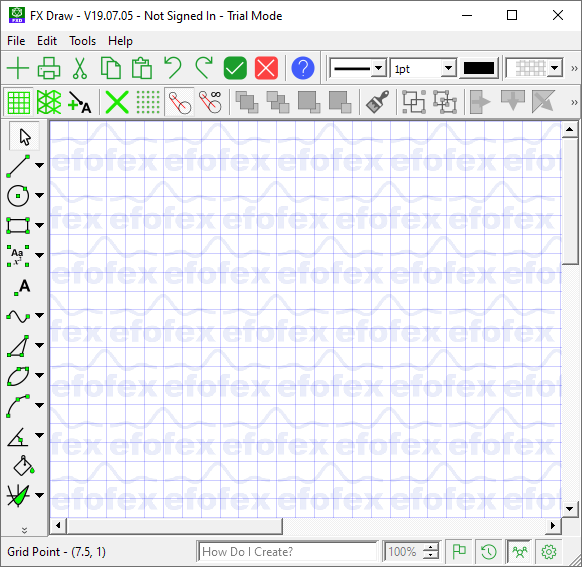Click the ungroup objects icon
Viewport: 582px width, 567px height.
pyautogui.click(x=445, y=102)
